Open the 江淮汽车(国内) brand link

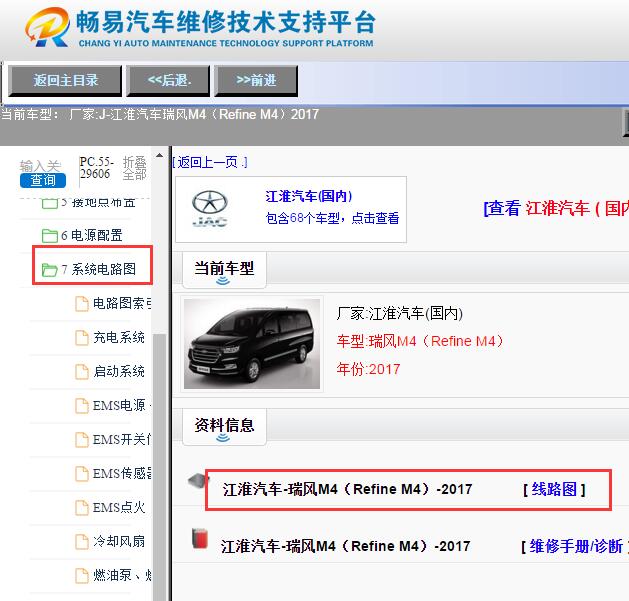tap(308, 196)
